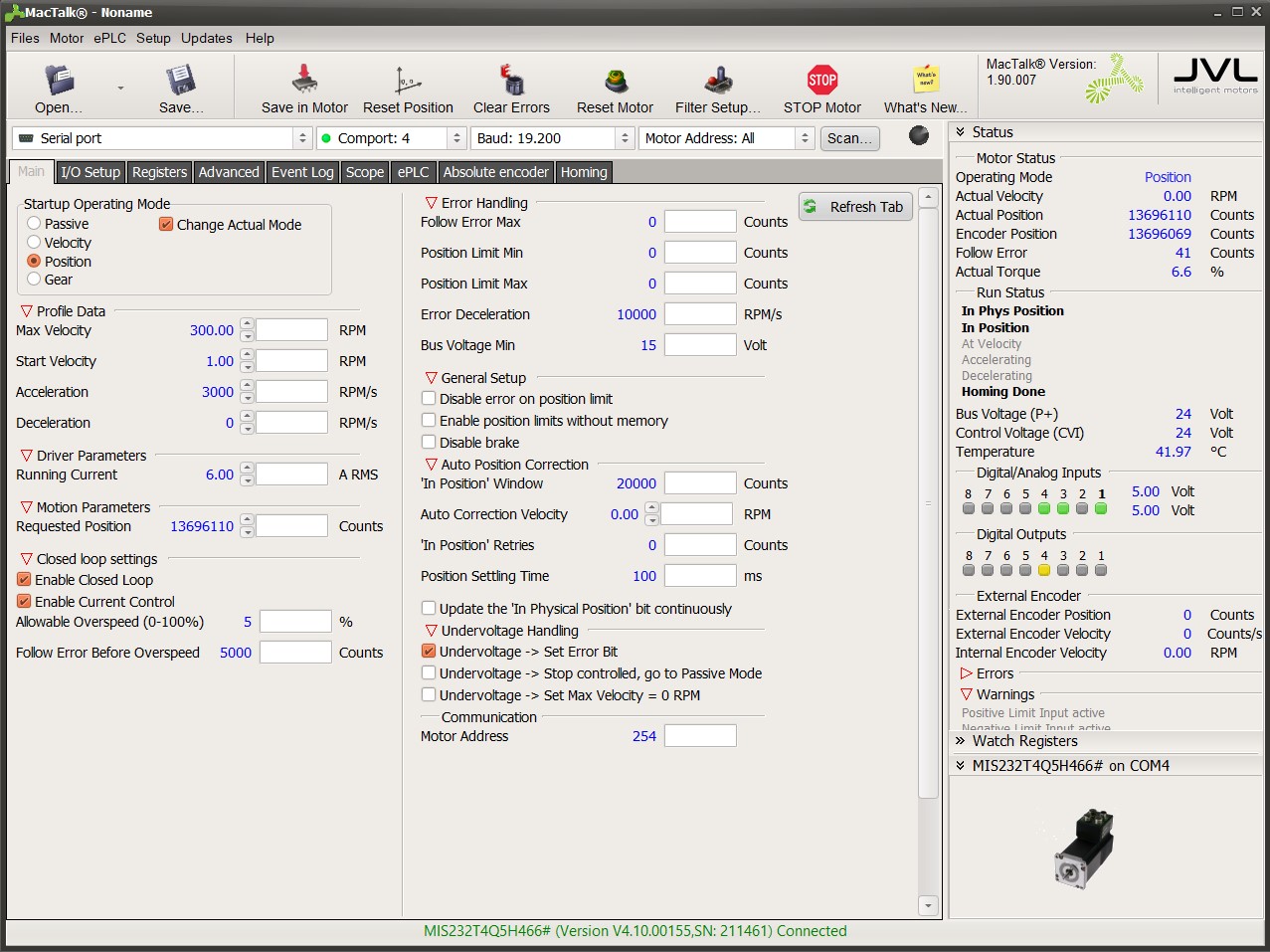Collapse the Warnings section
The image size is (1270, 952).
point(967,694)
